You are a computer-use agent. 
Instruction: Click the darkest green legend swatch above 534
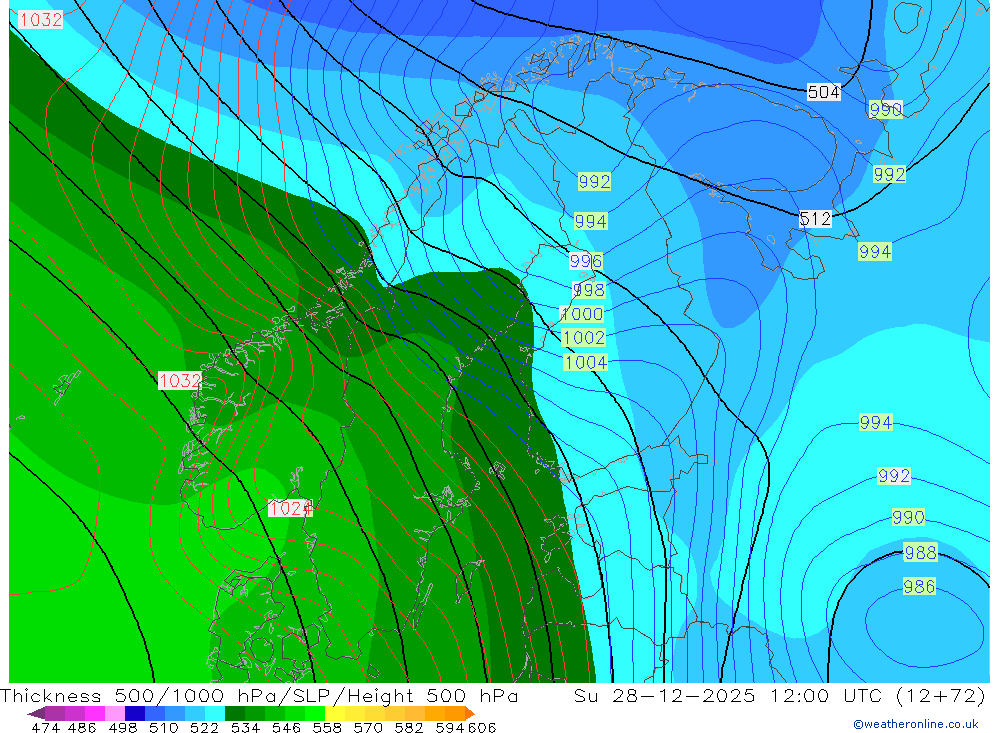coord(235,713)
